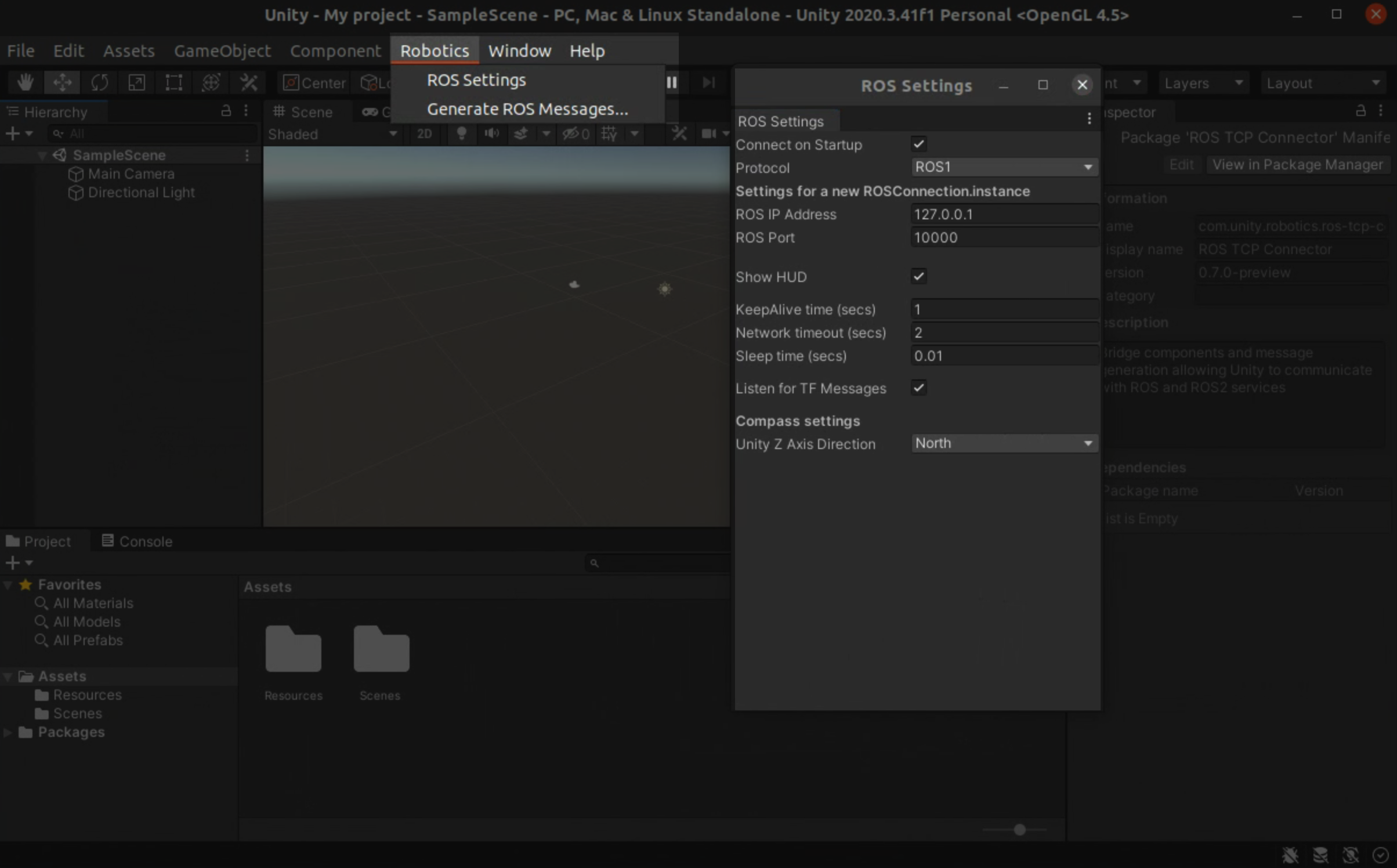Pause play mode with the Pause icon
This screenshot has height=868, width=1397.
(x=672, y=82)
